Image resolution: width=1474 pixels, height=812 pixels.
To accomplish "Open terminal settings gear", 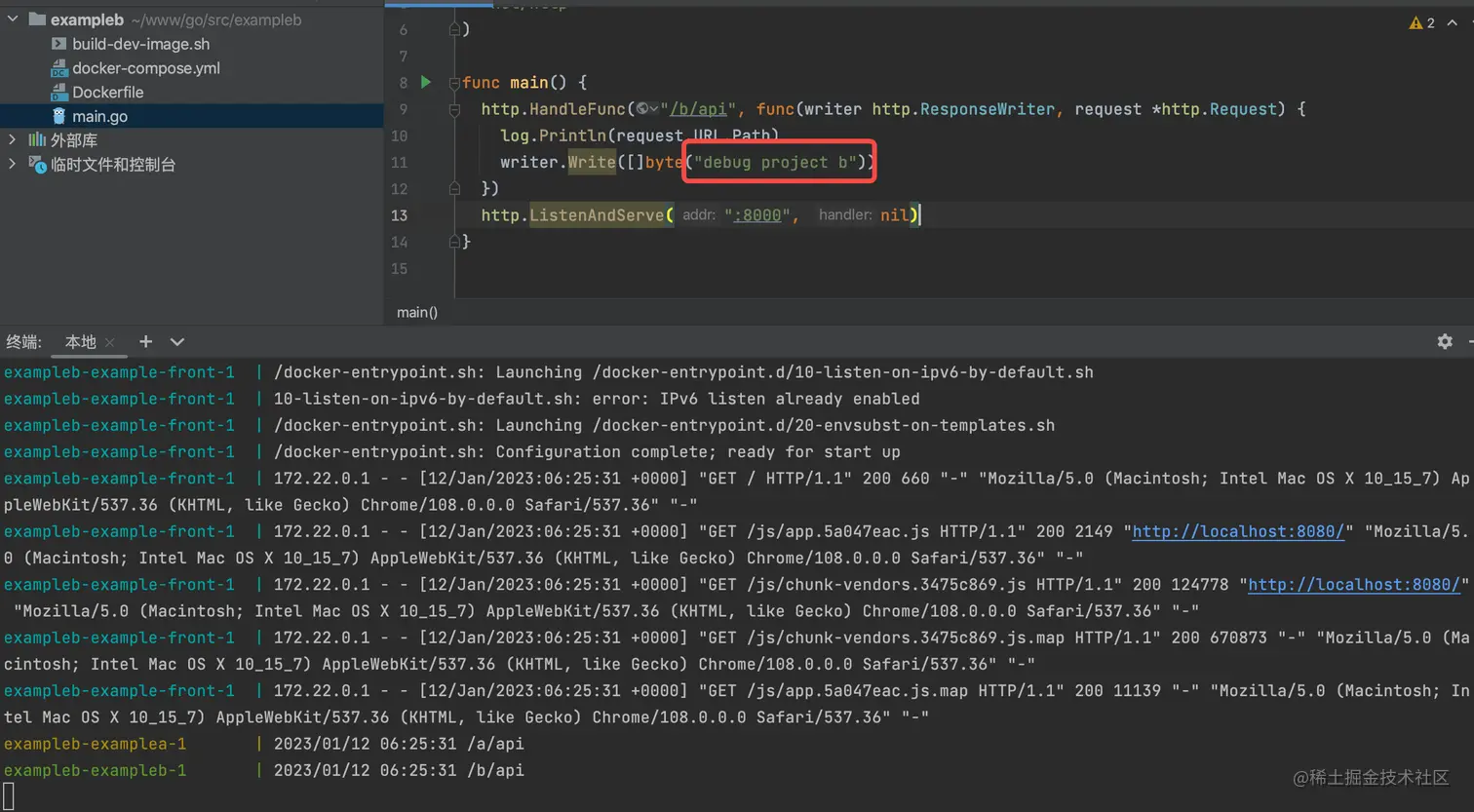I will pos(1445,341).
